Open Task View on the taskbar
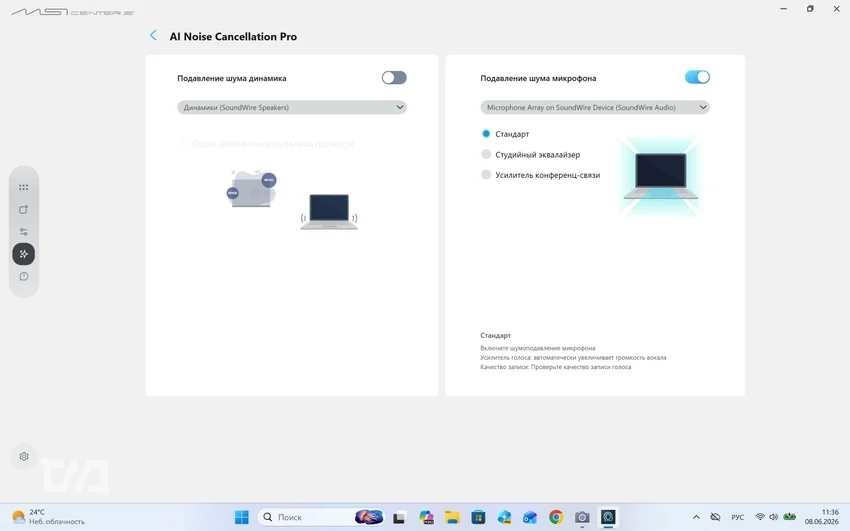This screenshot has height=531, width=850. (400, 517)
